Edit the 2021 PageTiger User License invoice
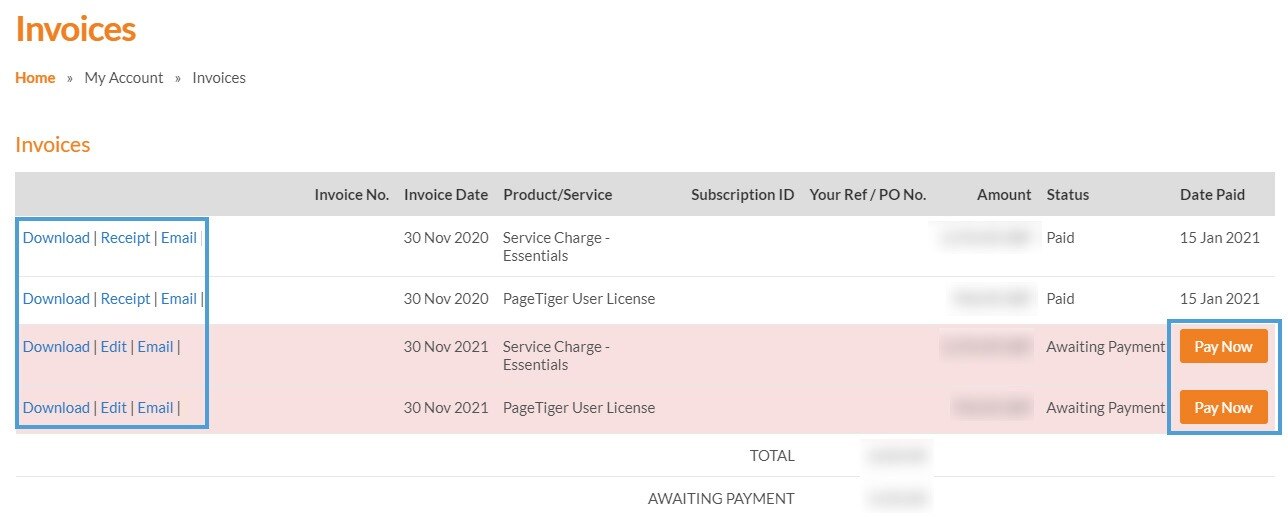The image size is (1288, 517). pos(114,408)
